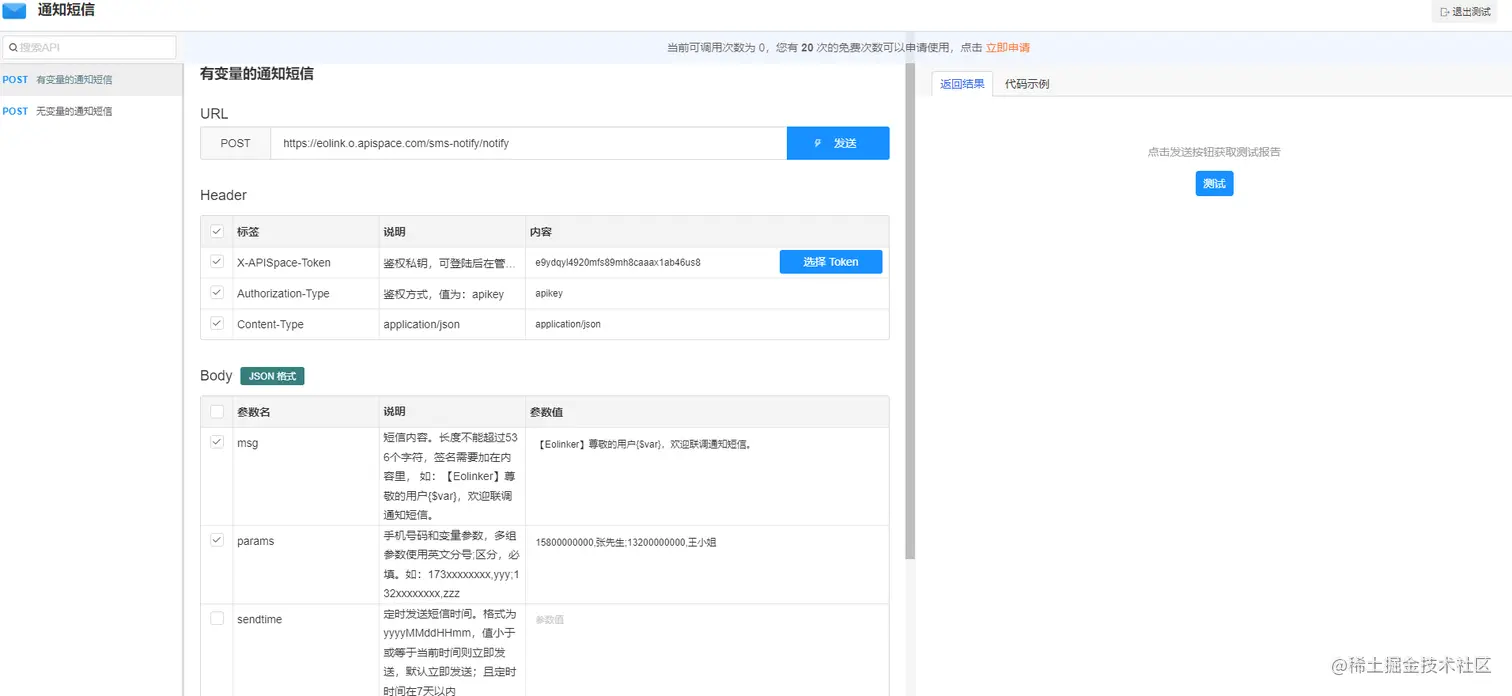
Task: Click the JSON 格式 badge
Action: click(272, 376)
